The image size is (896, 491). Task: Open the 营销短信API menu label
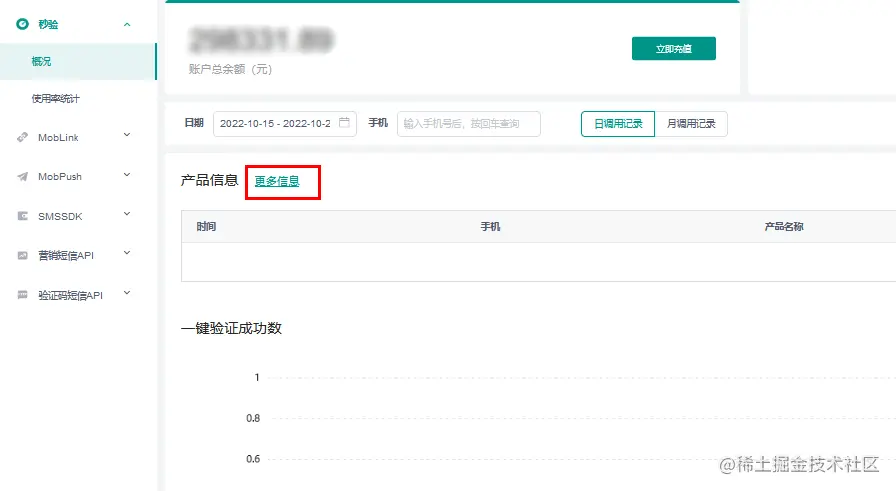click(66, 256)
